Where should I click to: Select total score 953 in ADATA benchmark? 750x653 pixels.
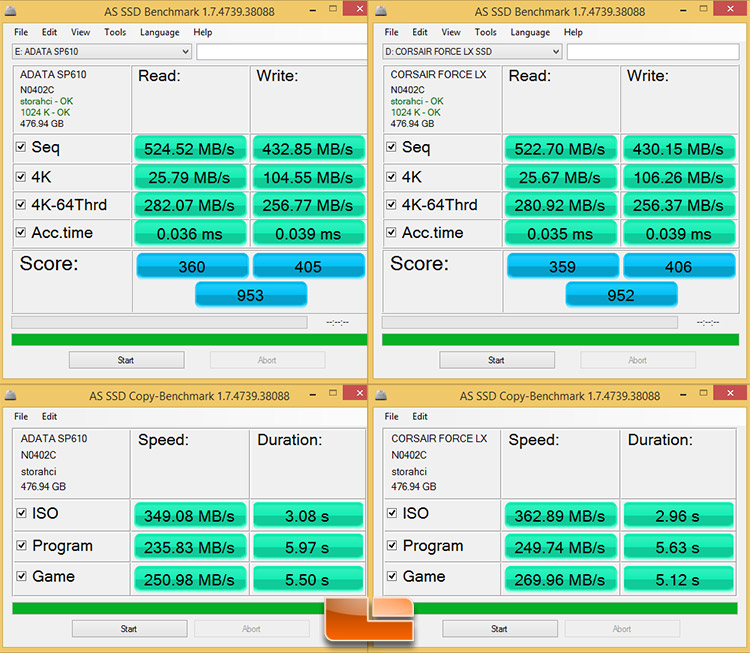click(x=251, y=295)
